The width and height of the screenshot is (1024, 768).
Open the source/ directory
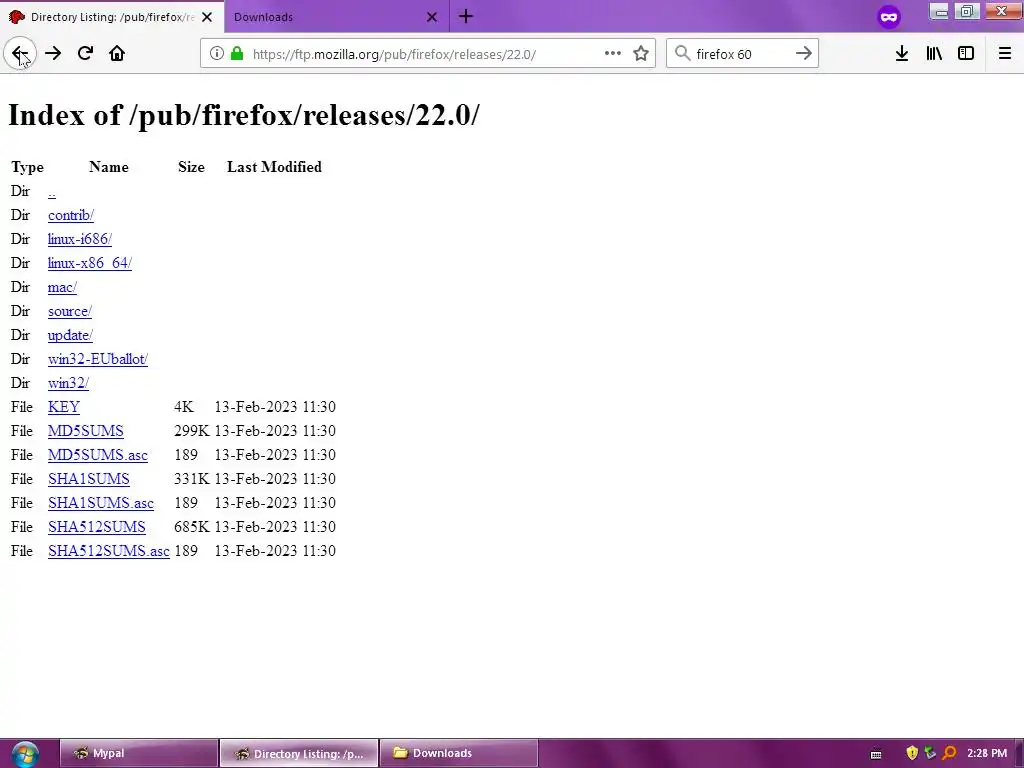click(70, 312)
